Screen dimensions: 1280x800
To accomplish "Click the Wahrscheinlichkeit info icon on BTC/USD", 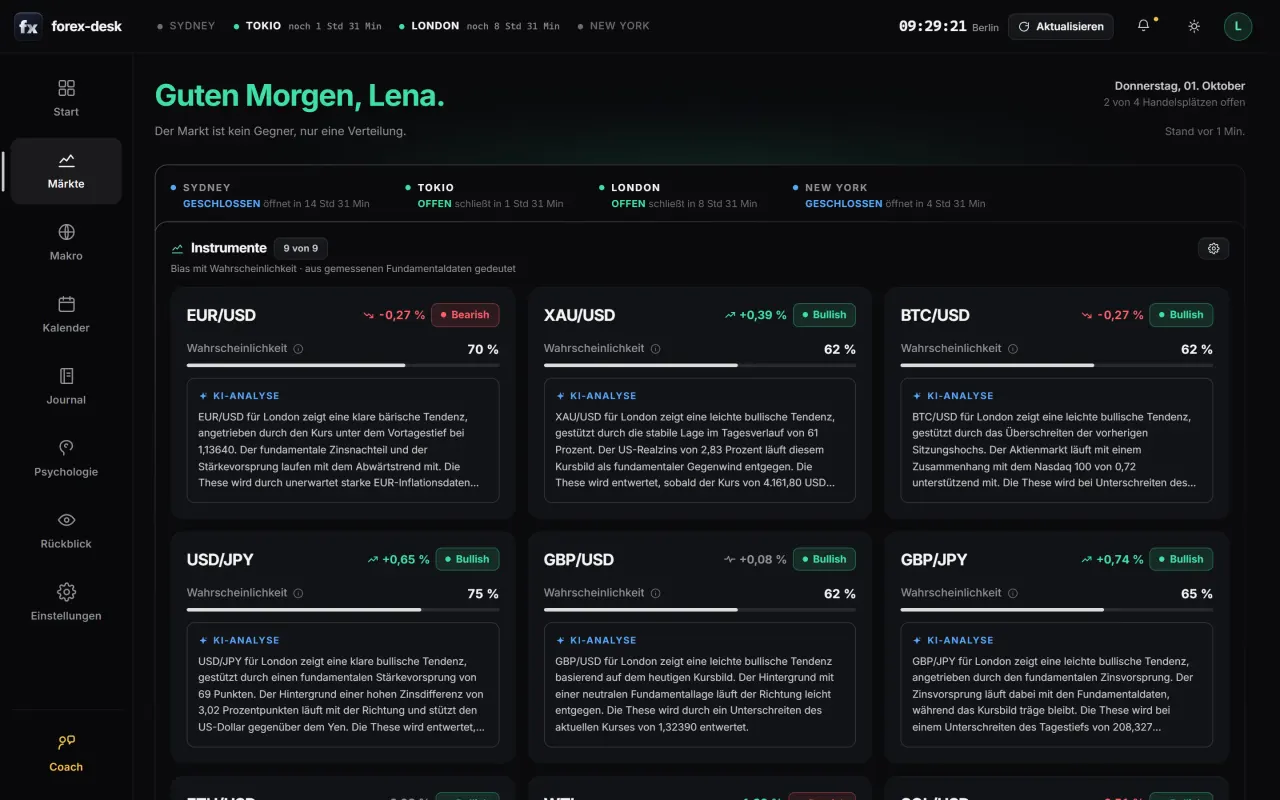I will (1013, 349).
